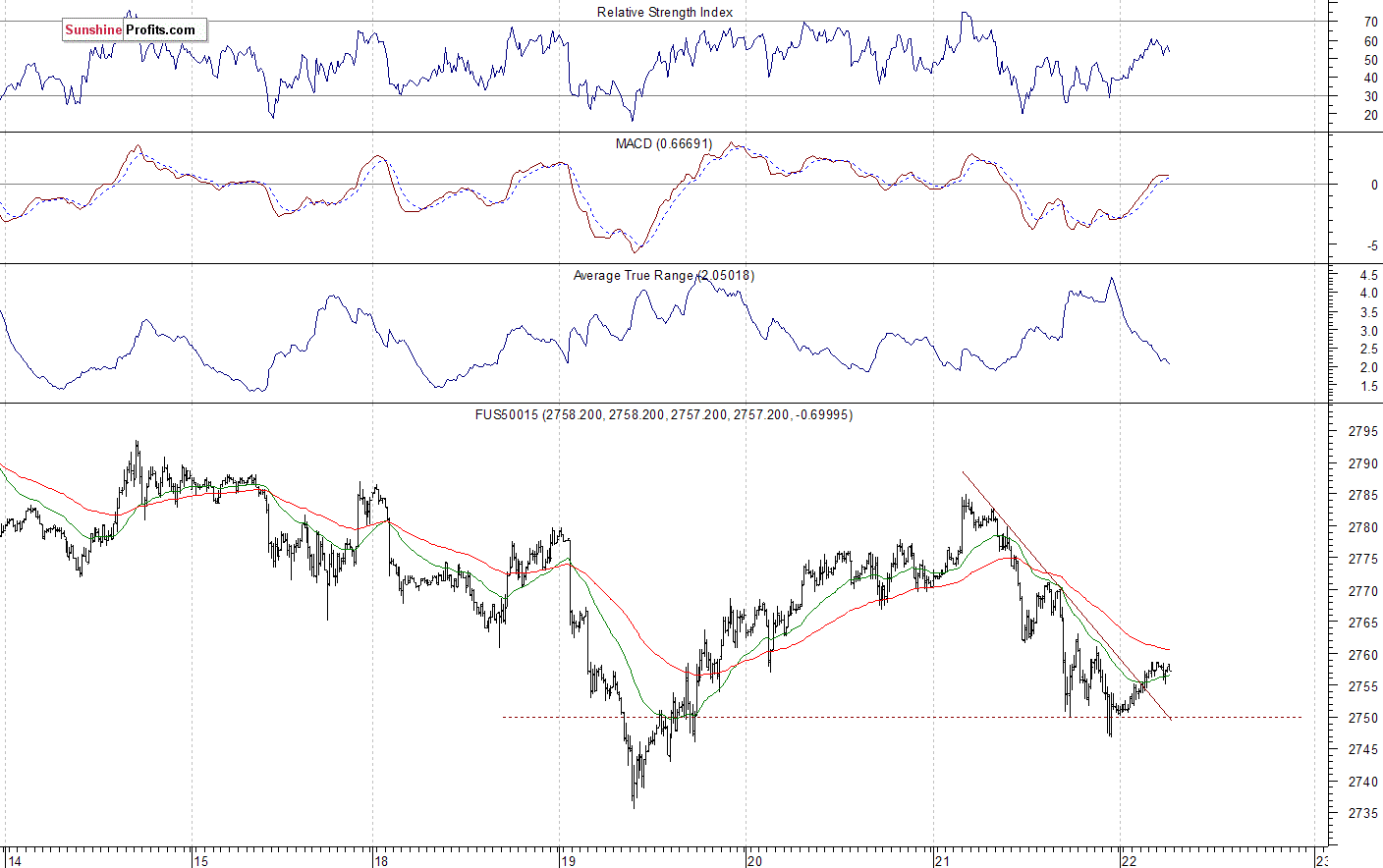Pick the 2765 price axis label

tap(1362, 623)
